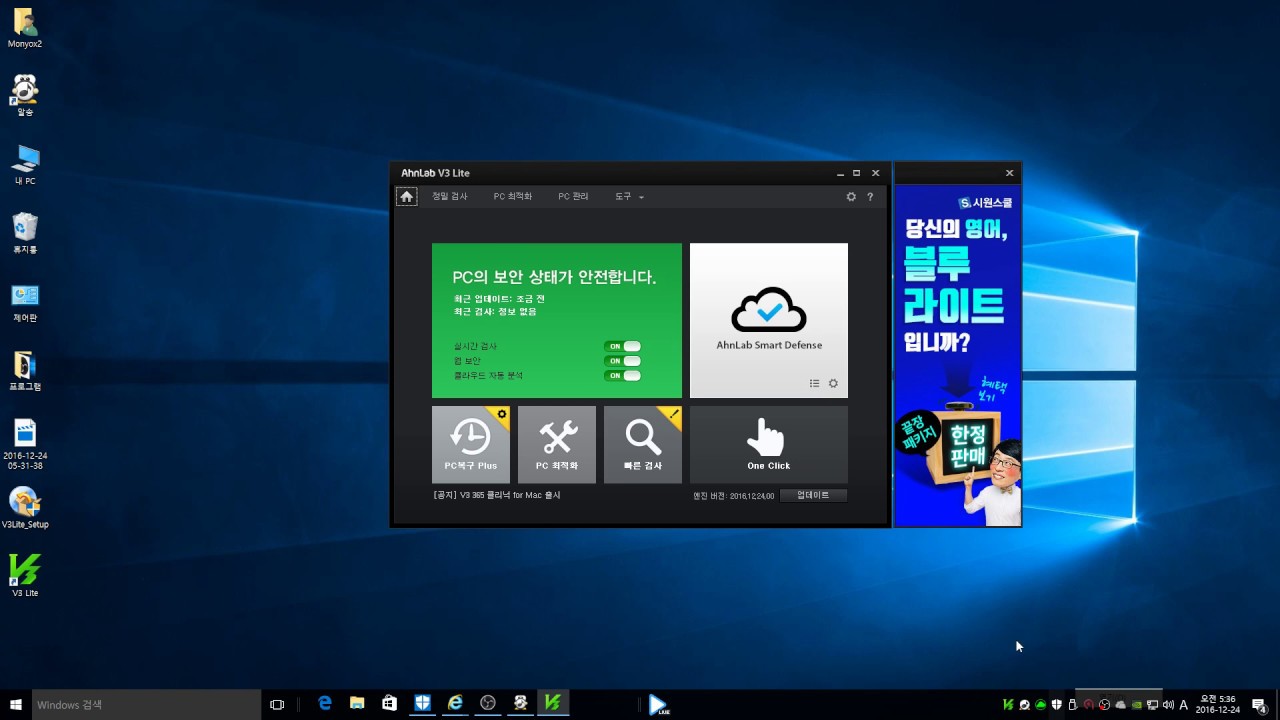Open the volume control tray icon
The image size is (1280, 720).
click(1168, 705)
